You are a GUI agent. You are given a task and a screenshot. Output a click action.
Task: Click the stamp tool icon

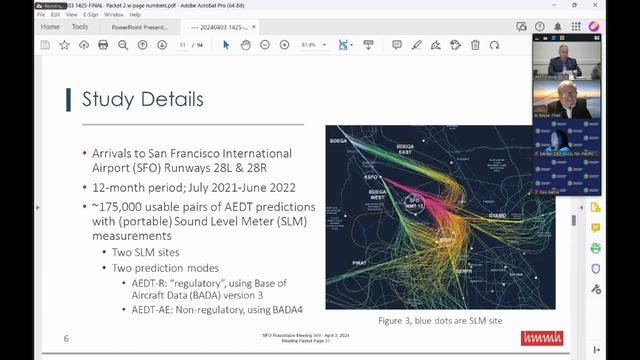[456, 45]
